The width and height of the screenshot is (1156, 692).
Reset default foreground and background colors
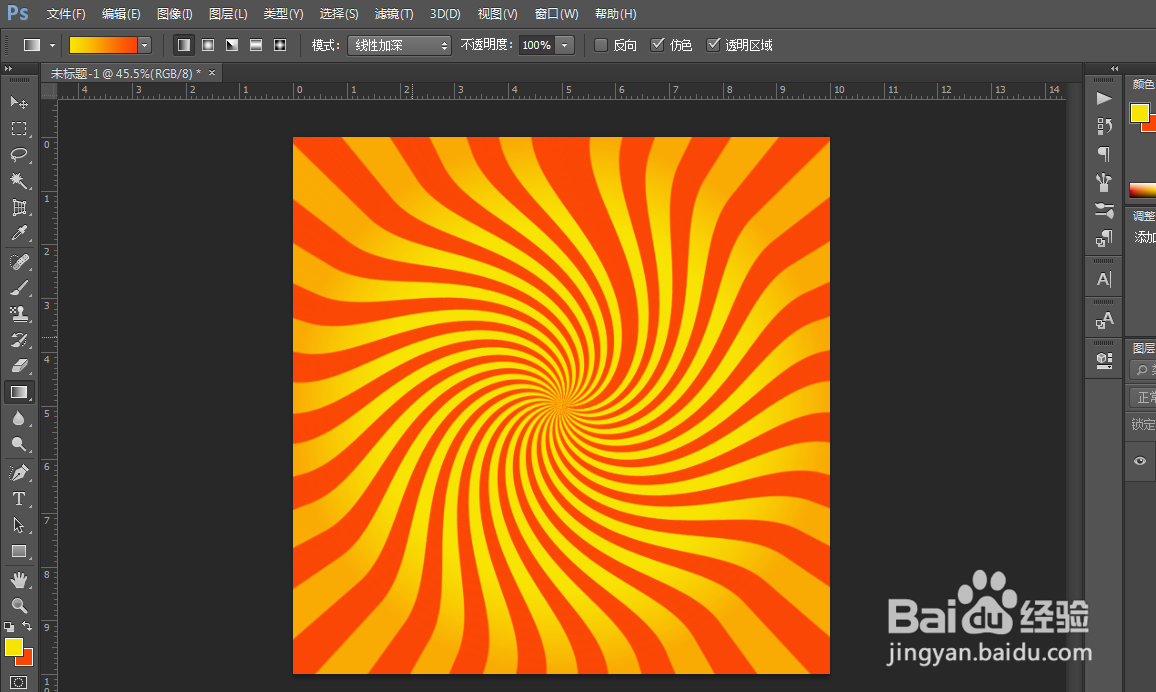(9, 627)
